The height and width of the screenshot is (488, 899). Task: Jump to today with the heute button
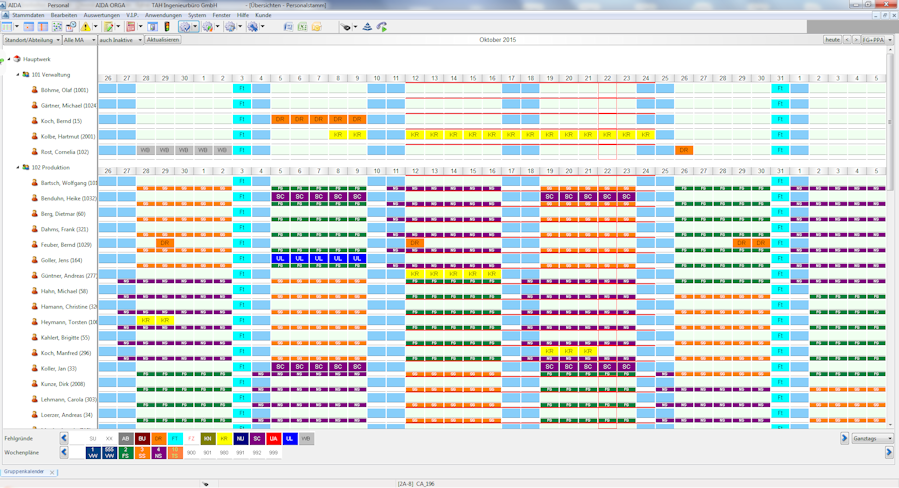click(831, 40)
